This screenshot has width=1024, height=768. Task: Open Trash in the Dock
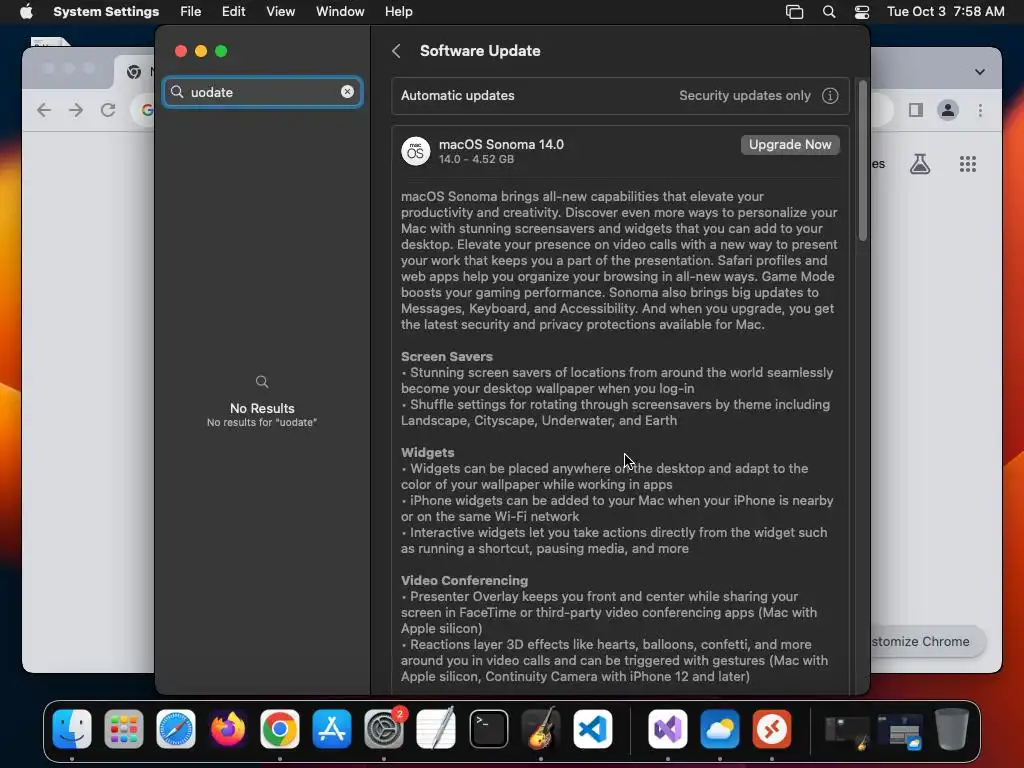(x=952, y=729)
